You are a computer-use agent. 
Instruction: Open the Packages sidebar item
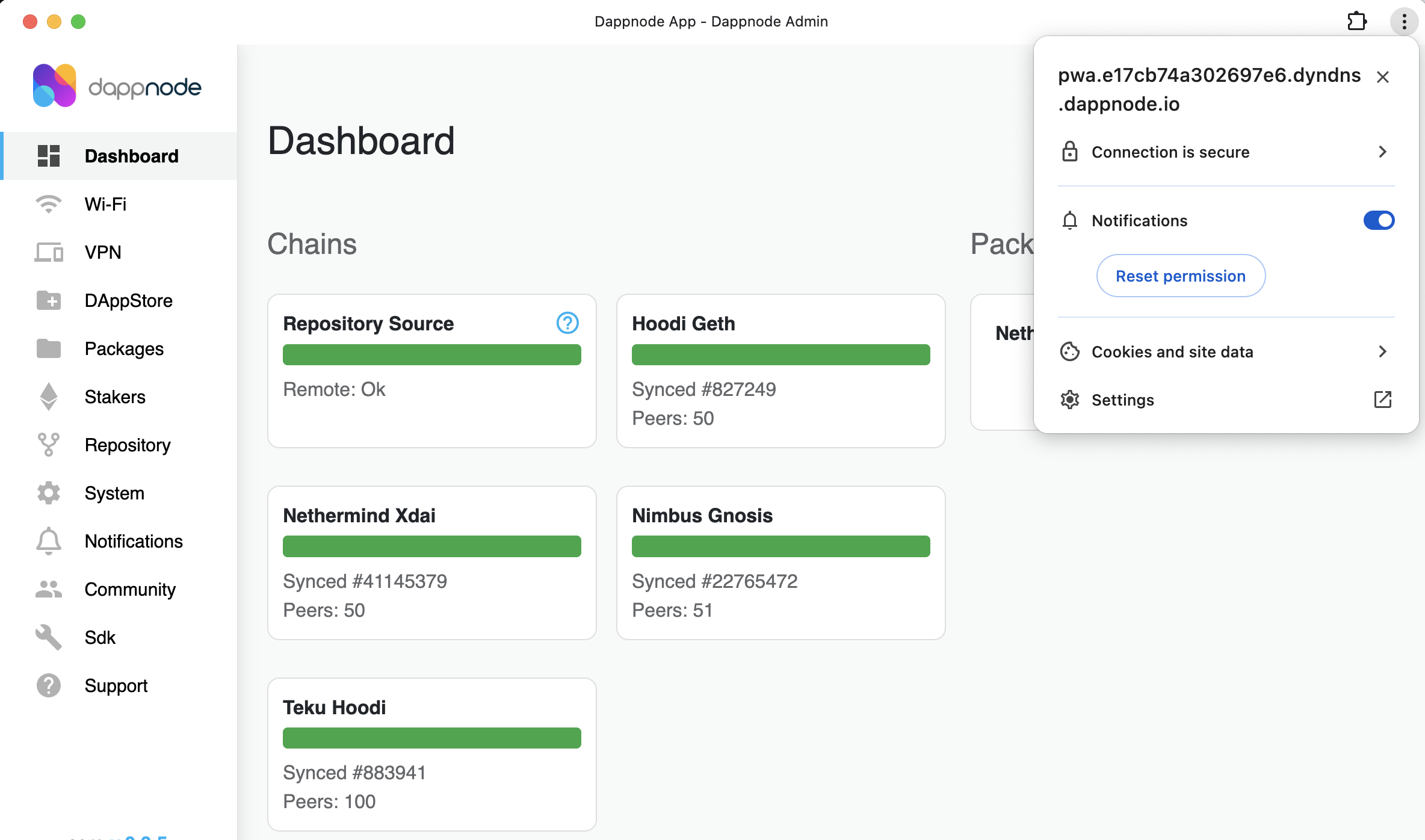(x=124, y=348)
